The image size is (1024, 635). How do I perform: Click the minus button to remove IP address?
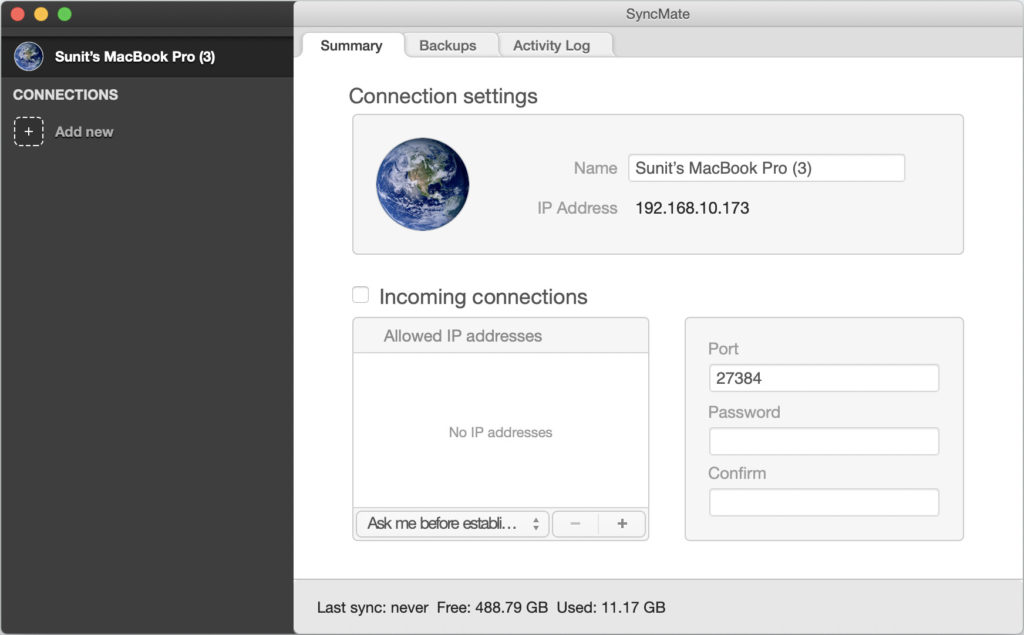(x=575, y=524)
